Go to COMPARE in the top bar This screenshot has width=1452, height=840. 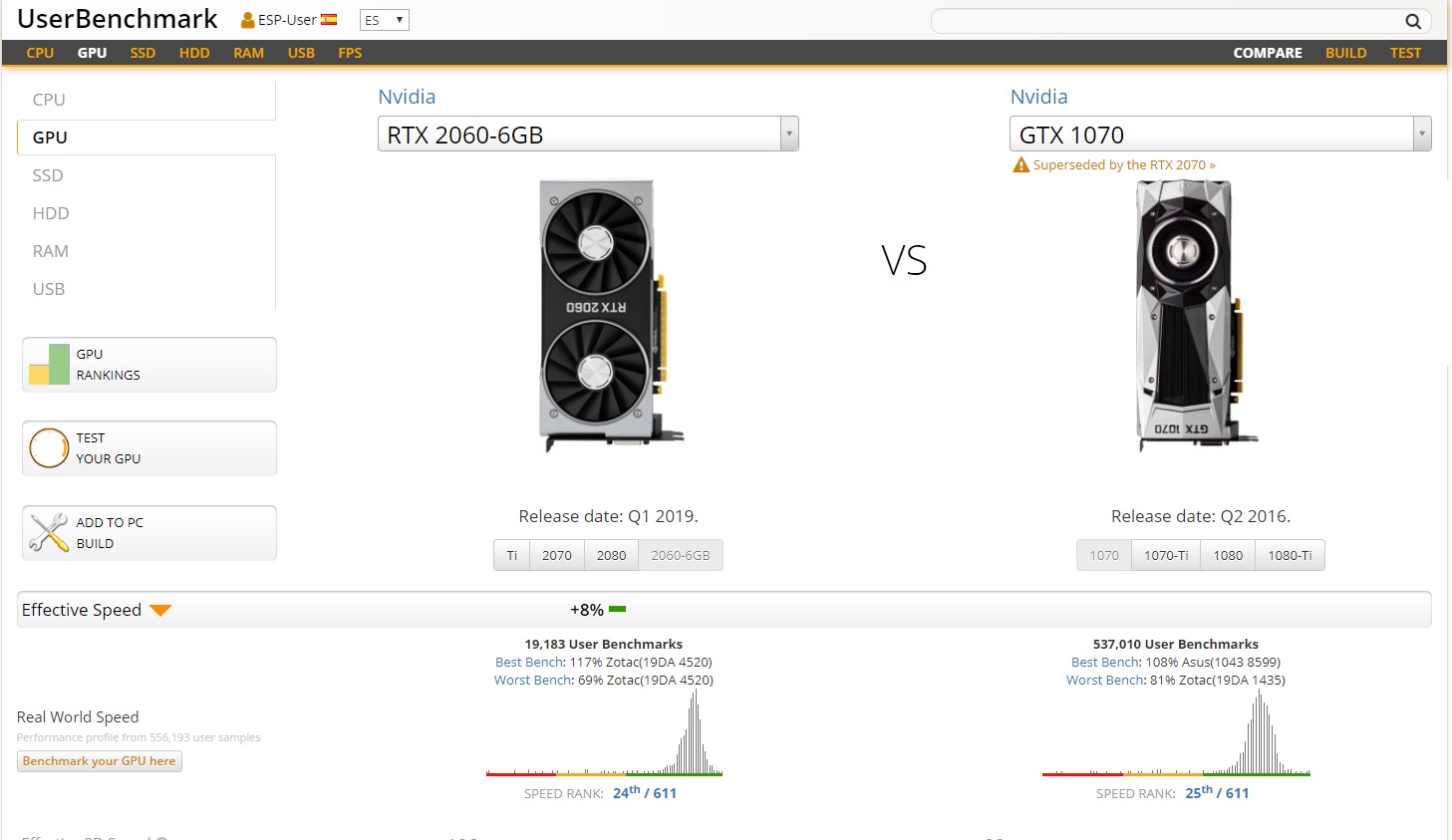coord(1268,53)
